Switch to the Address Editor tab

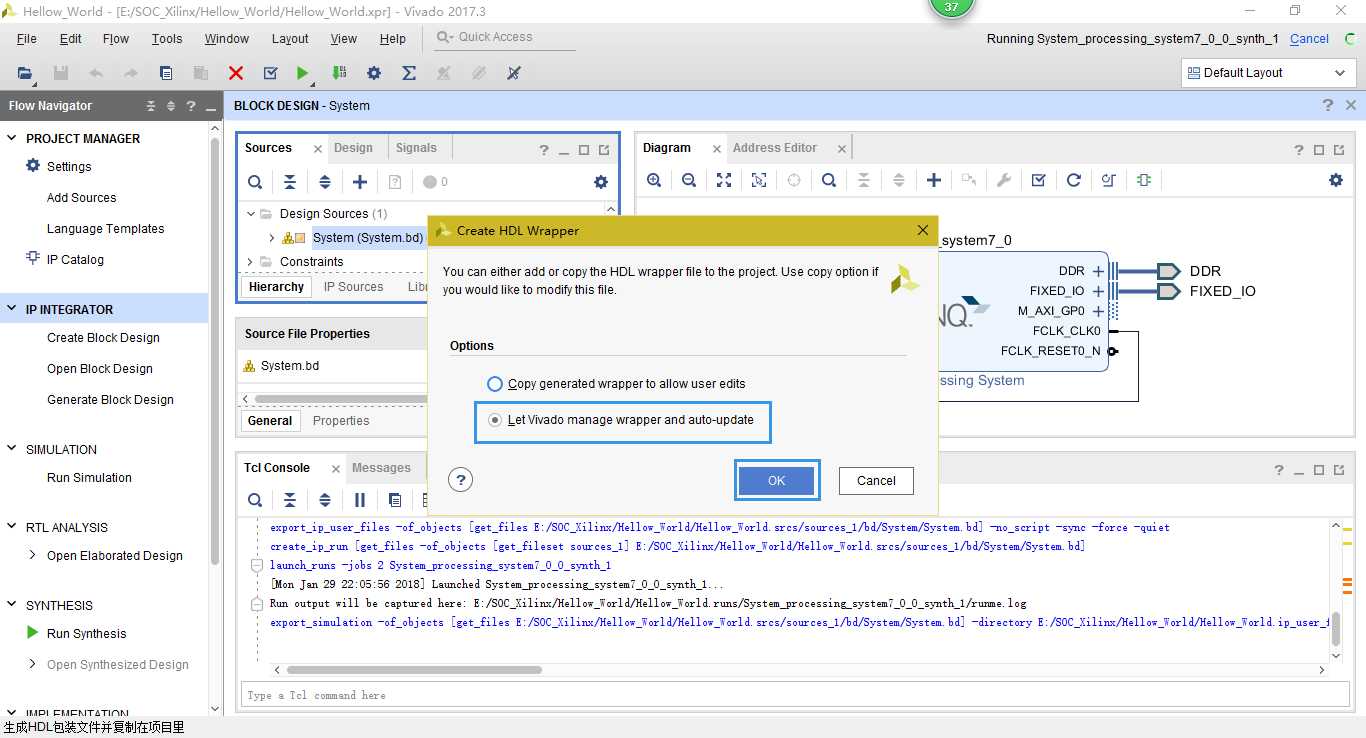click(775, 148)
